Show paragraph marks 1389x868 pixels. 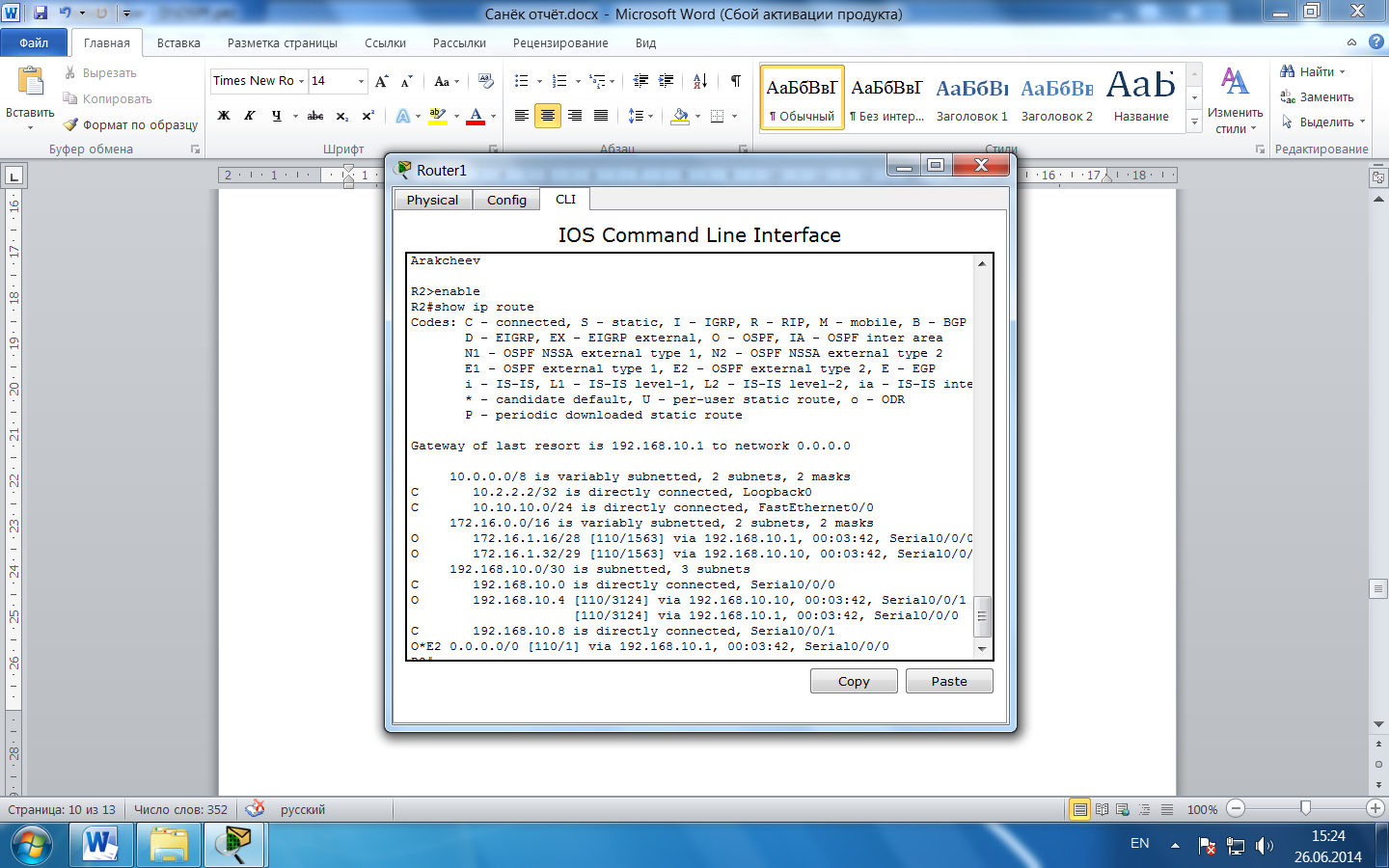pyautogui.click(x=736, y=81)
